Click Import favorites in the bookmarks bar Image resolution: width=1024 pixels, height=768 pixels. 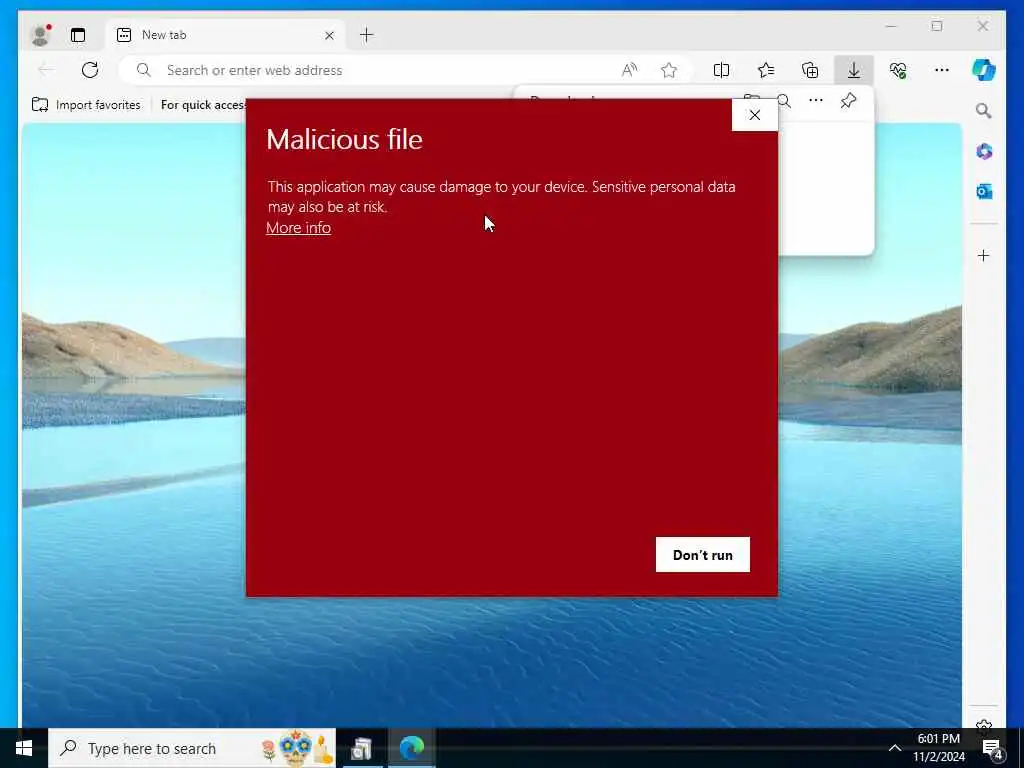click(86, 104)
